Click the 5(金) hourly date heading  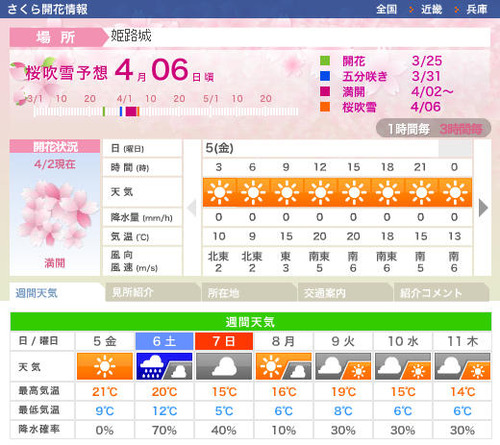click(219, 148)
